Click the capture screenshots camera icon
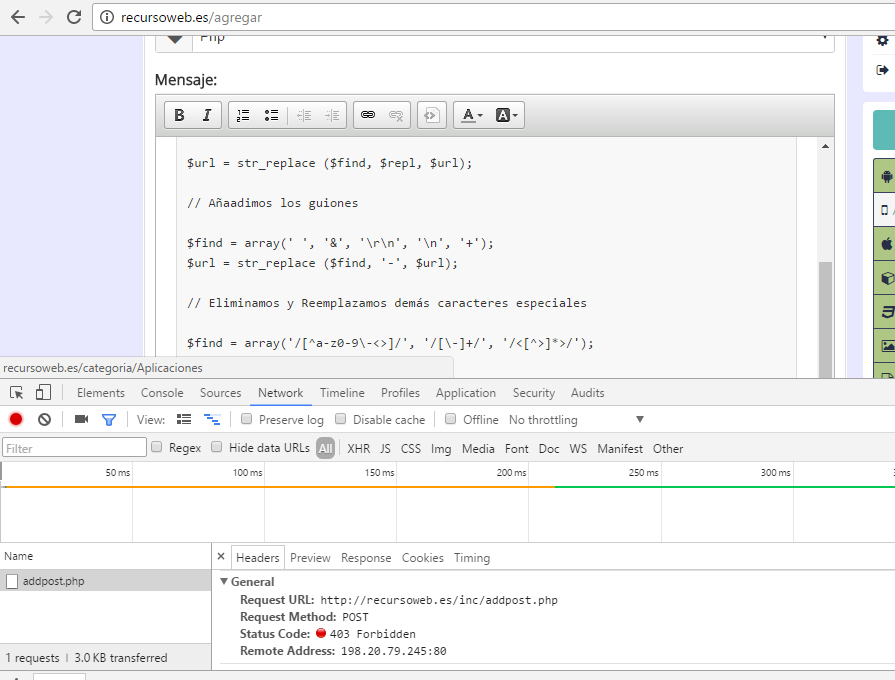 [81, 420]
